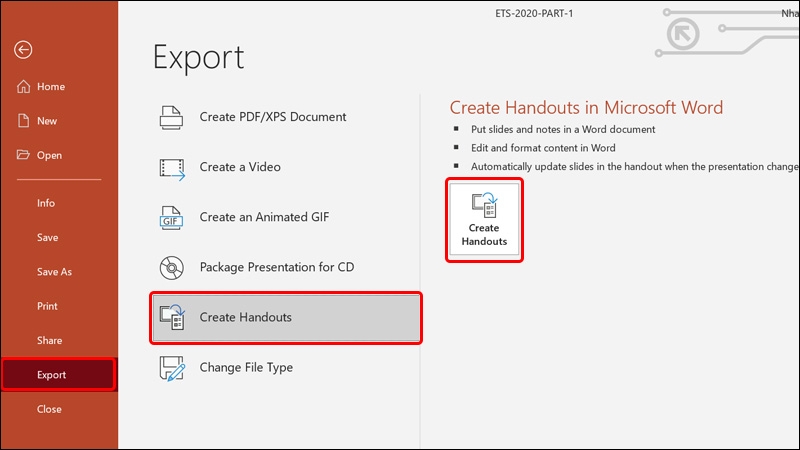Choose Save from the sidebar
The image size is (800, 450).
[47, 237]
